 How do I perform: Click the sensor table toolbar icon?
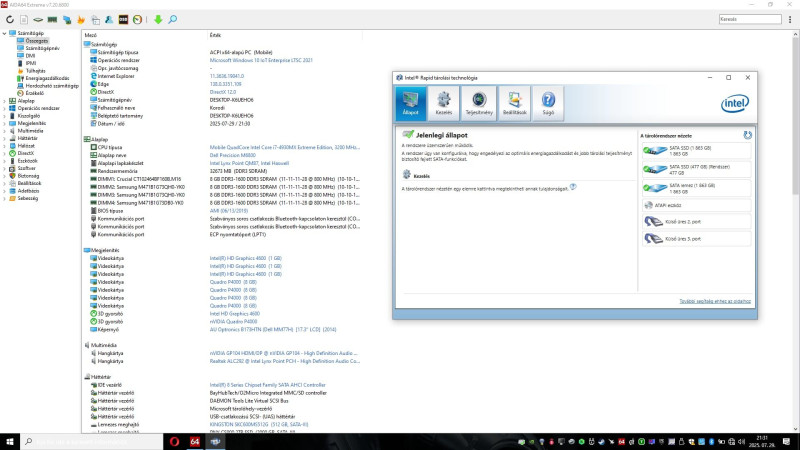[x=95, y=19]
